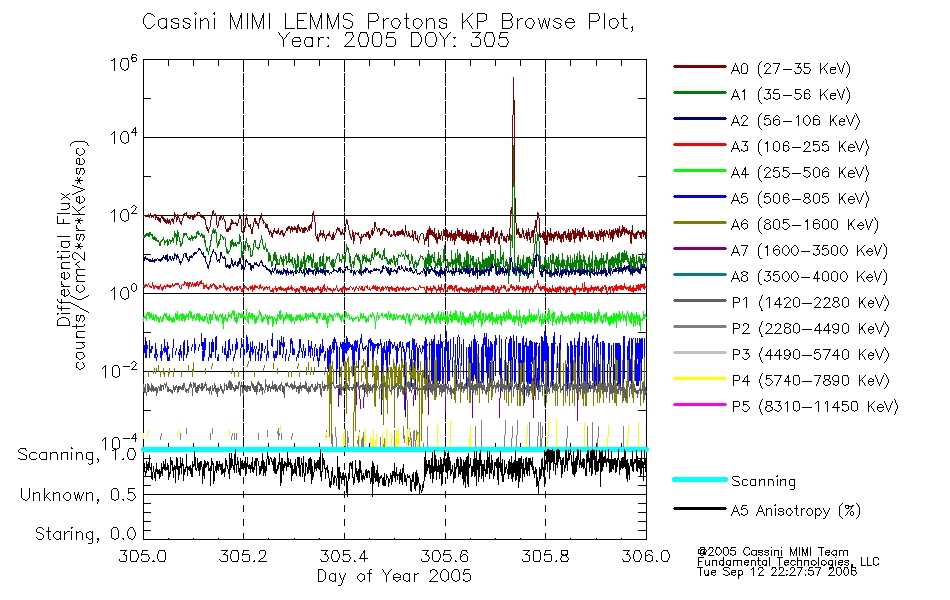Click the x-axis tick label 305.2
950x600 pixels.
coord(244,556)
